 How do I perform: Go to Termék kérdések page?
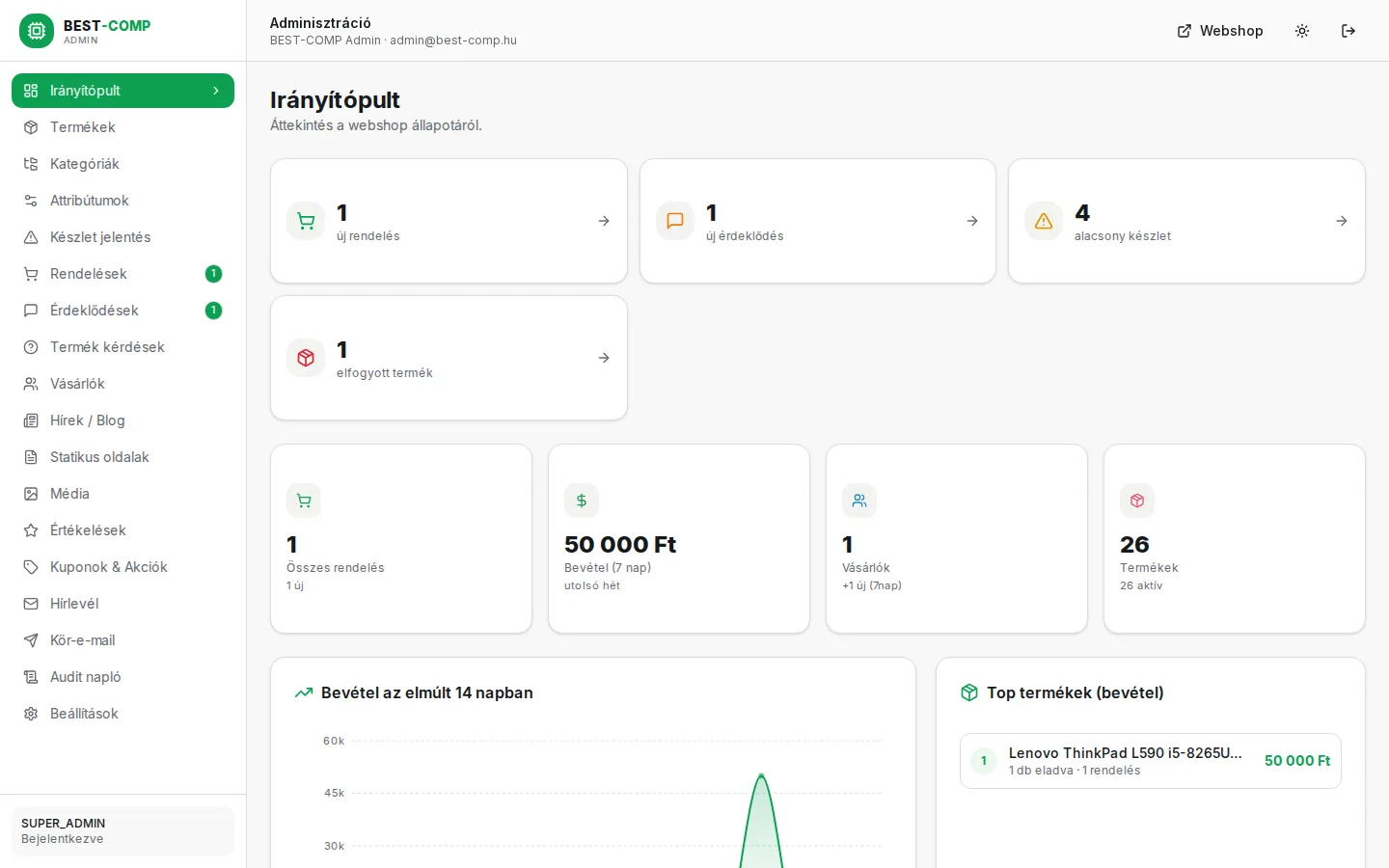[123, 347]
